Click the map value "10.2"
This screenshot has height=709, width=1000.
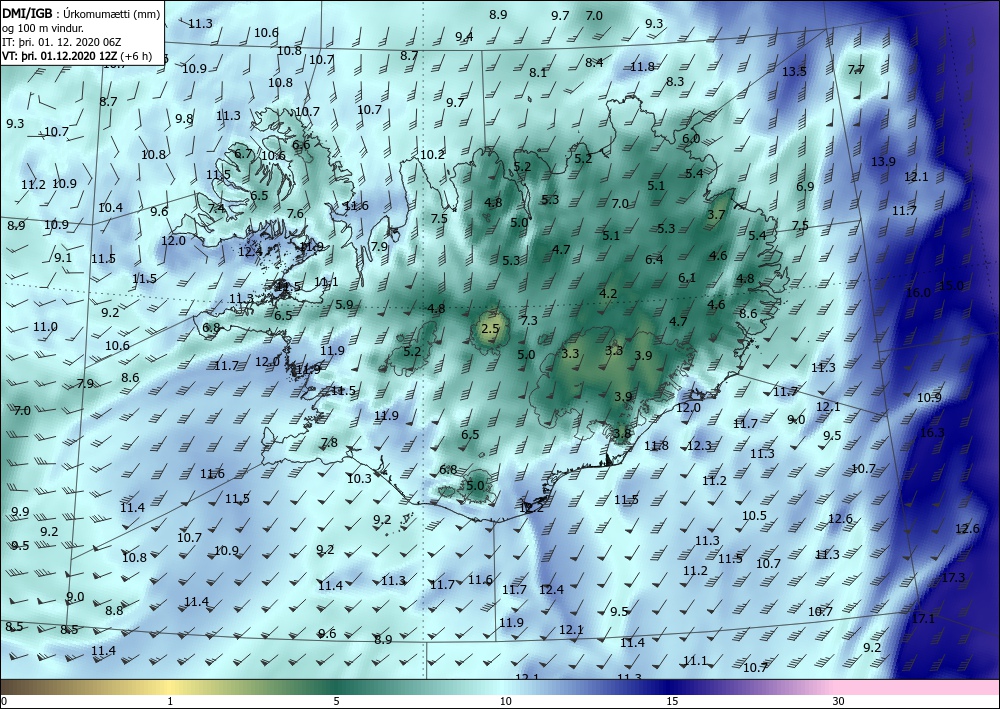tap(432, 154)
